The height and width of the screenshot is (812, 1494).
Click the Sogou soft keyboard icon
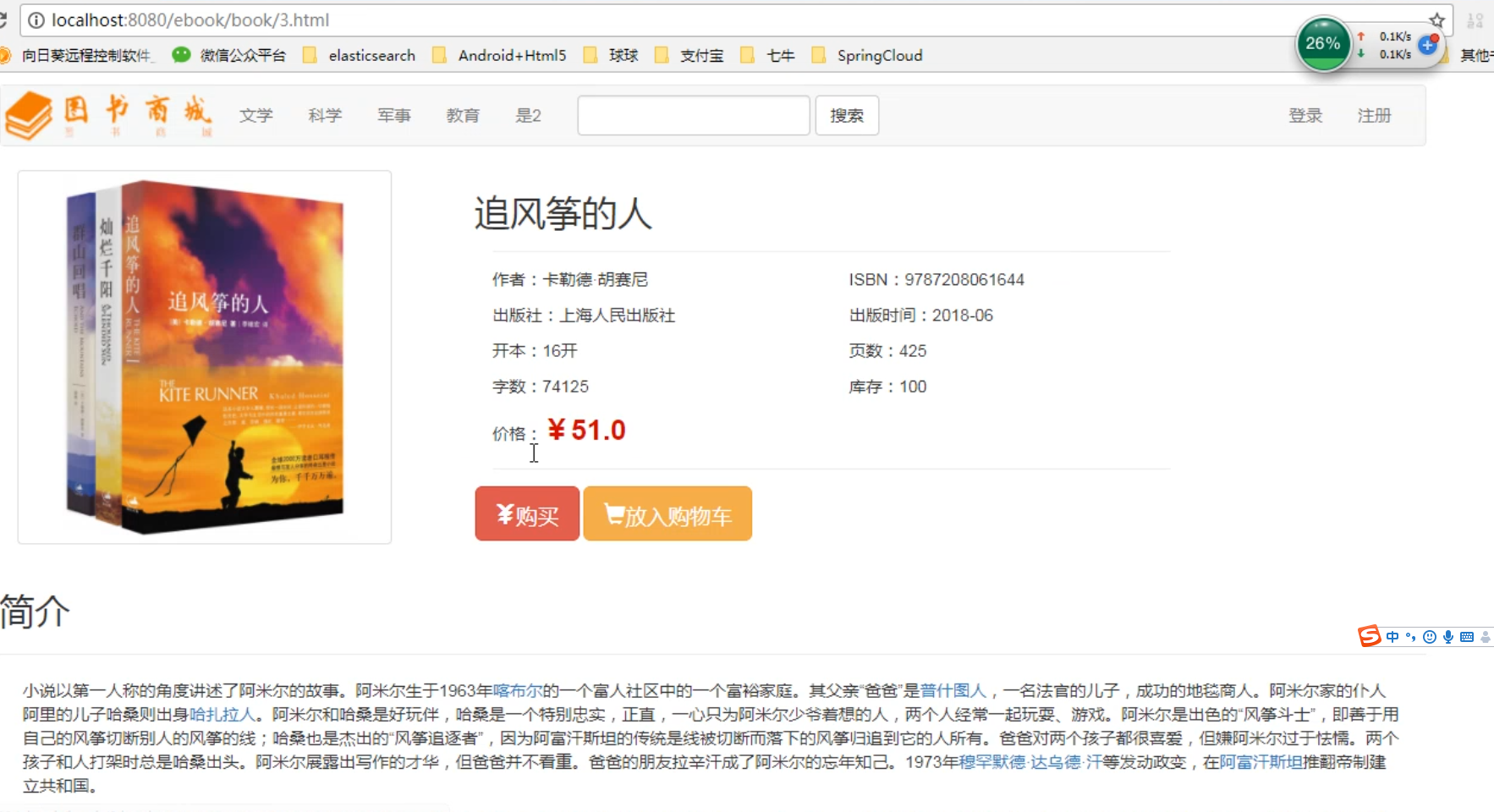[1467, 637]
